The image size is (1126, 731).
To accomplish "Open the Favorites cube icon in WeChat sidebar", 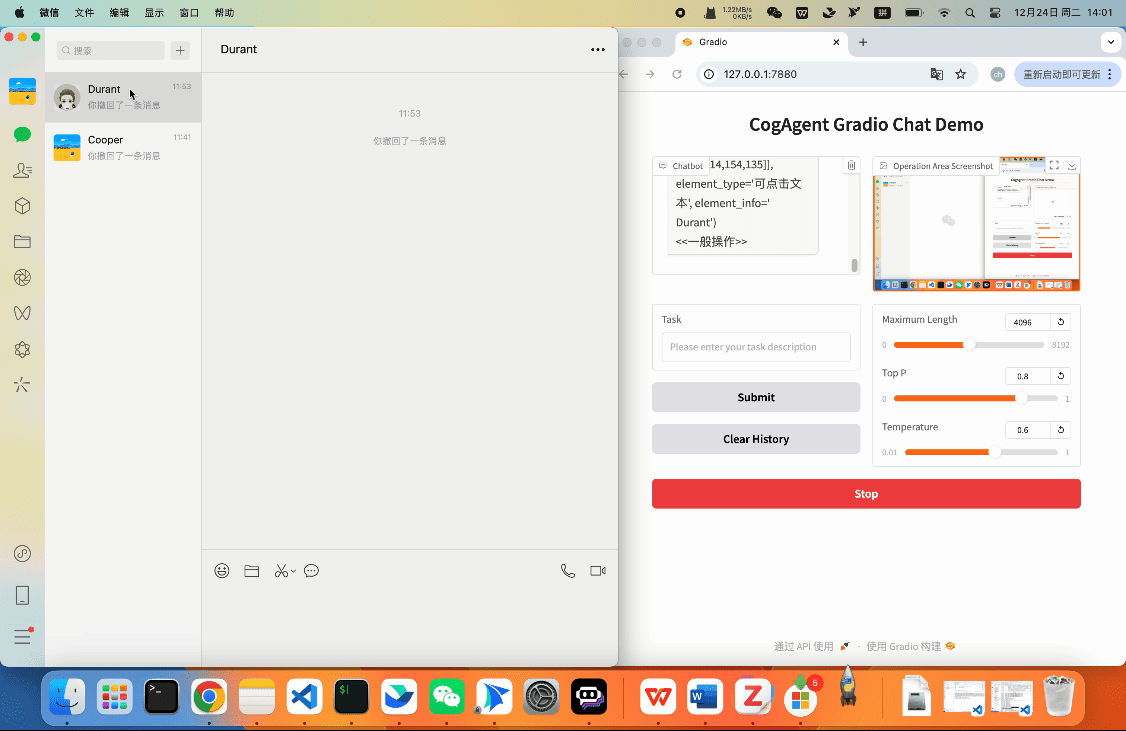I will 22,206.
